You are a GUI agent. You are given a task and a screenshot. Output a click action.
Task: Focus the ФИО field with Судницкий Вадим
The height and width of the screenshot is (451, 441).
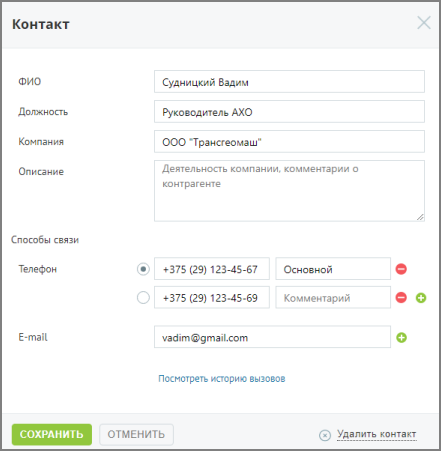click(x=289, y=81)
